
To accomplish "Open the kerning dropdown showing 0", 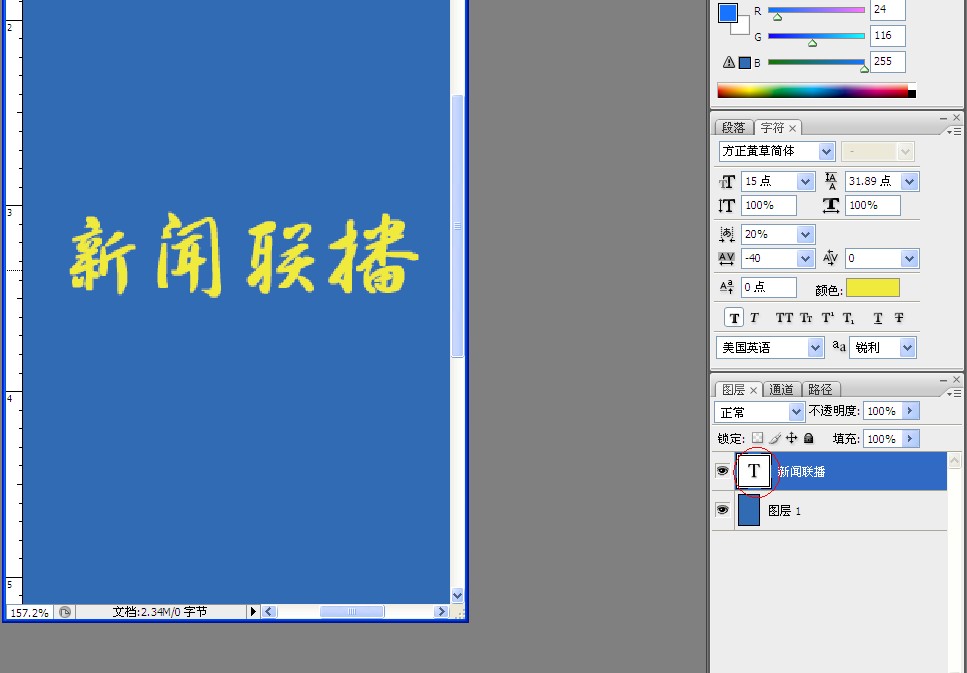I will [909, 258].
